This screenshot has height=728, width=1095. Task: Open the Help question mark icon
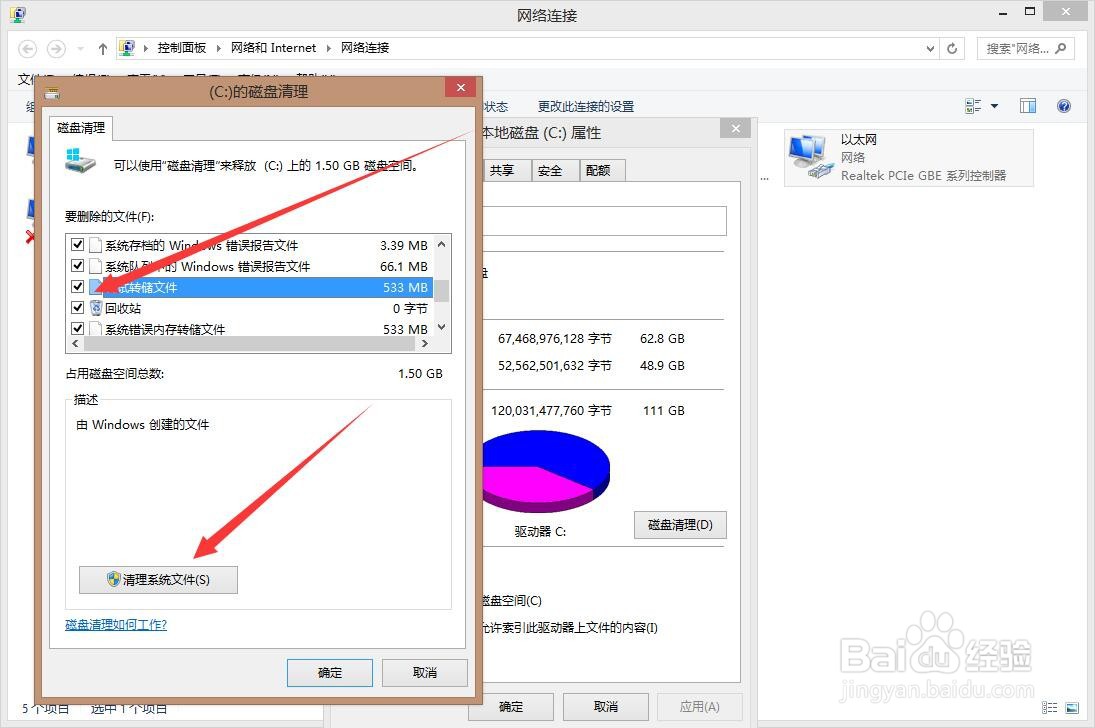(1063, 105)
